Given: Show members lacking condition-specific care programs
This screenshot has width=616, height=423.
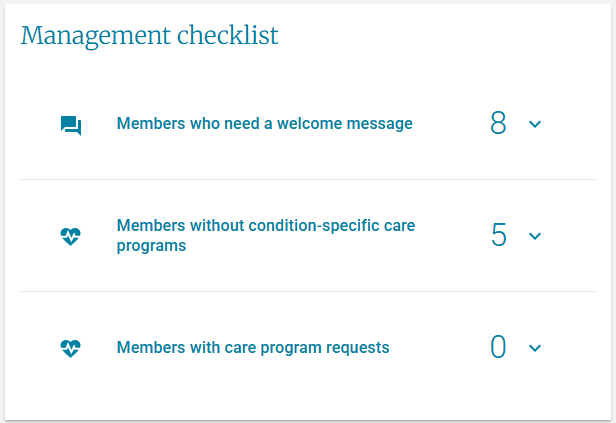Looking at the screenshot, I should 534,236.
